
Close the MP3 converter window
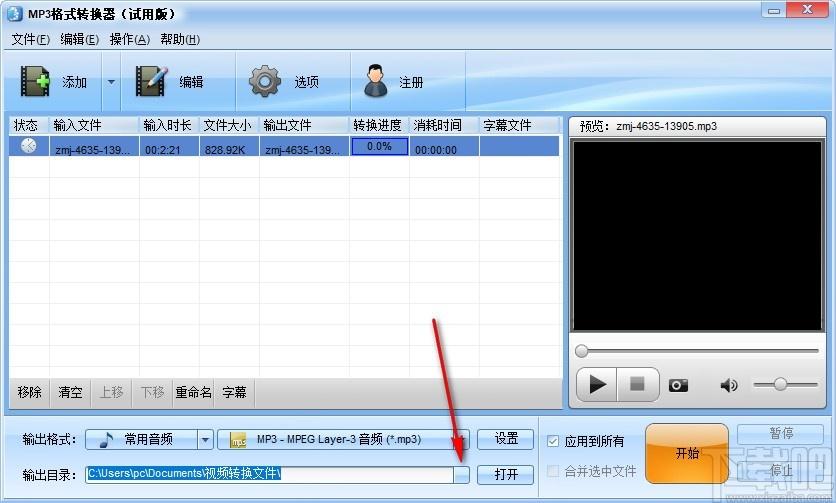click(x=807, y=10)
